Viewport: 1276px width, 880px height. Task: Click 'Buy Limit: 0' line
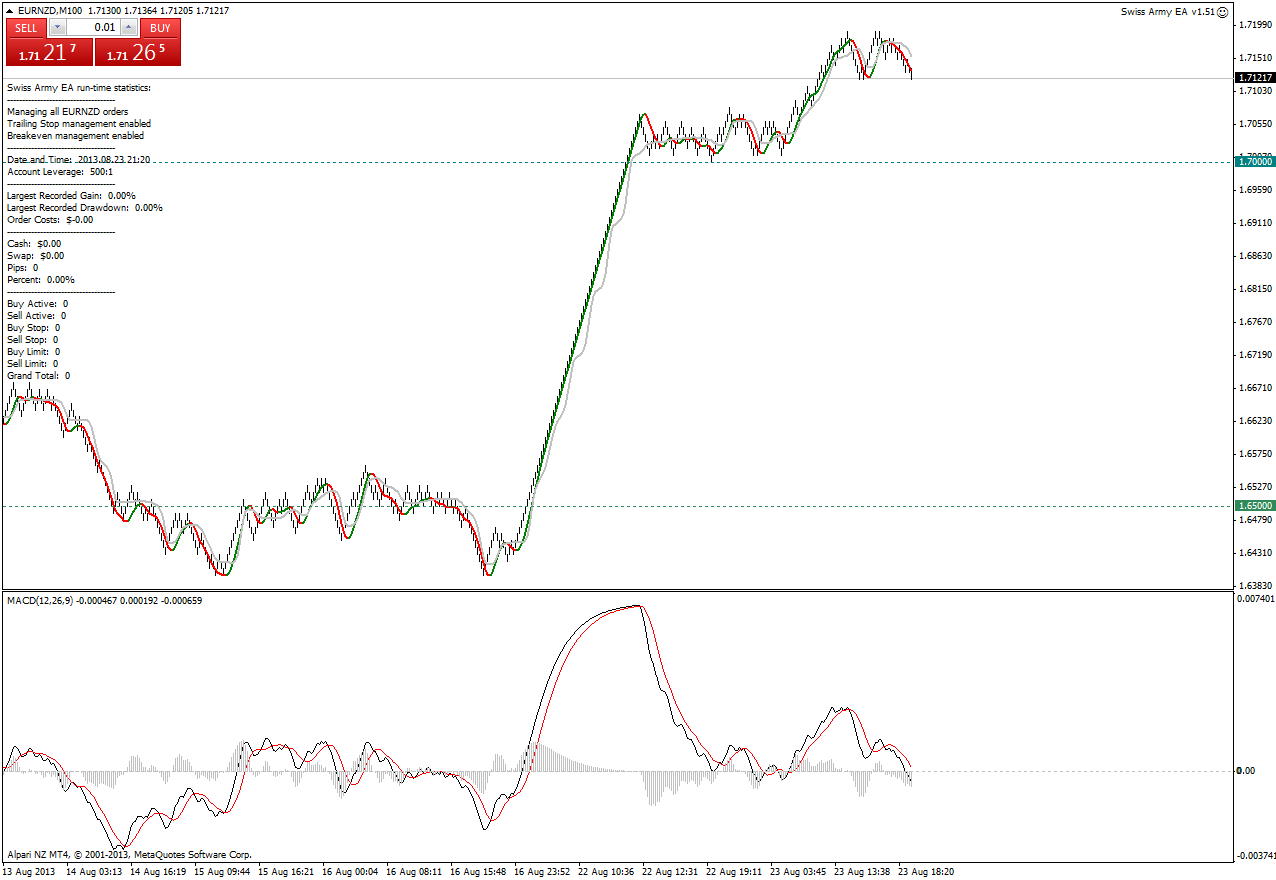[x=33, y=352]
